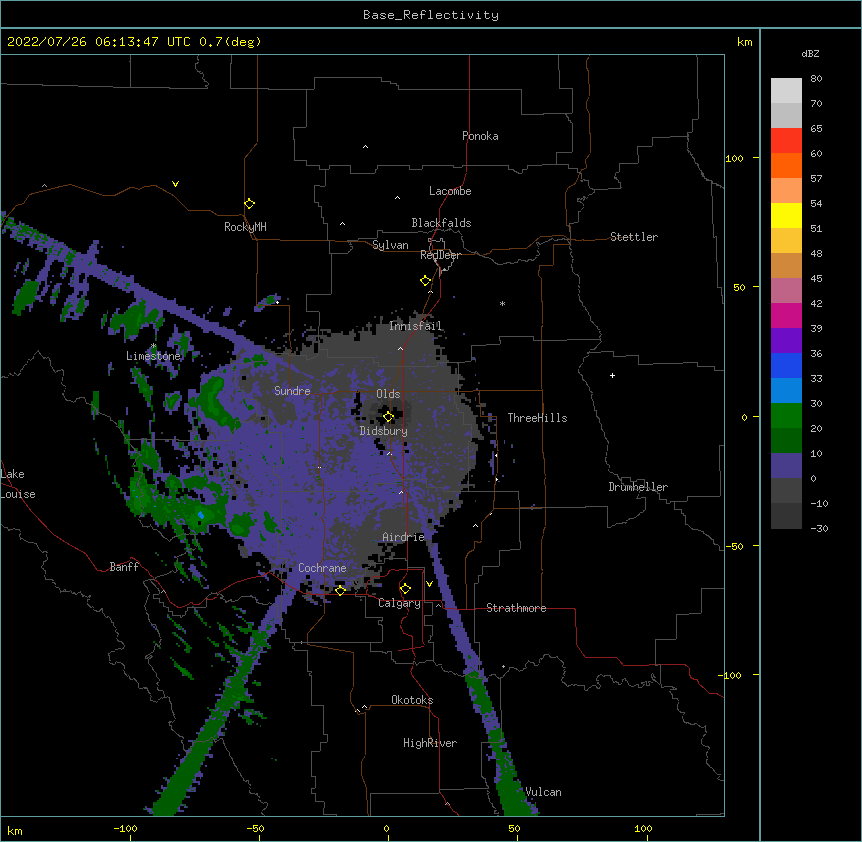
Task: Click the Airdrie city label
Action: pos(404,537)
